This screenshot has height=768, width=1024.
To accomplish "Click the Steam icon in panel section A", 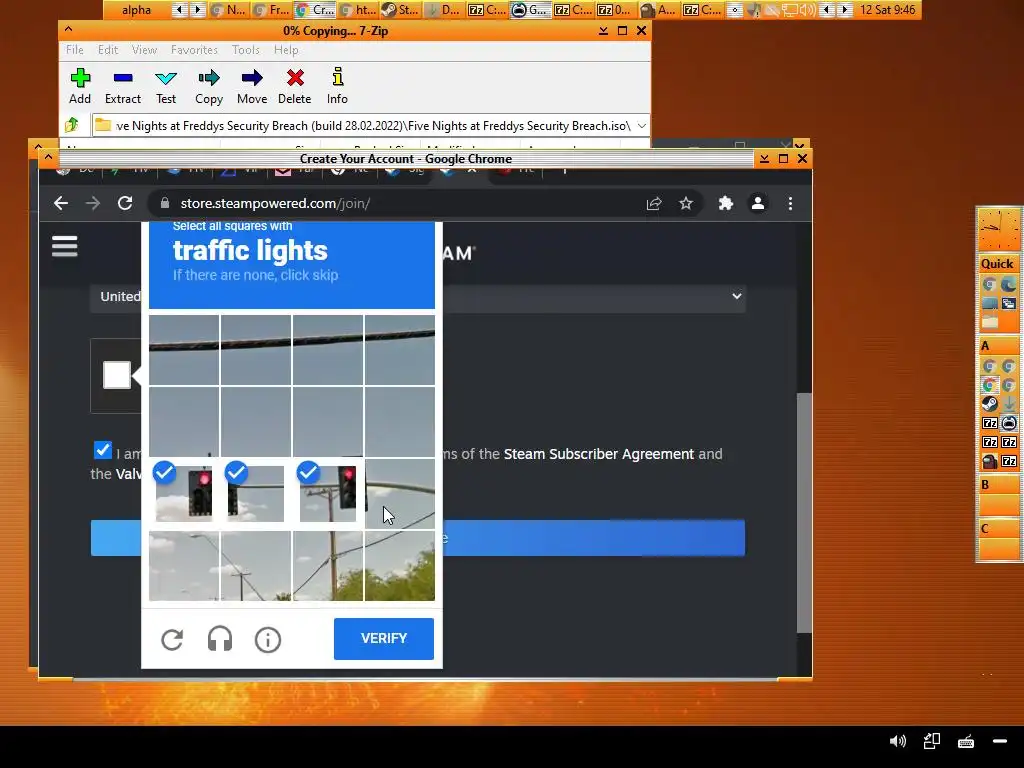I will pos(989,404).
